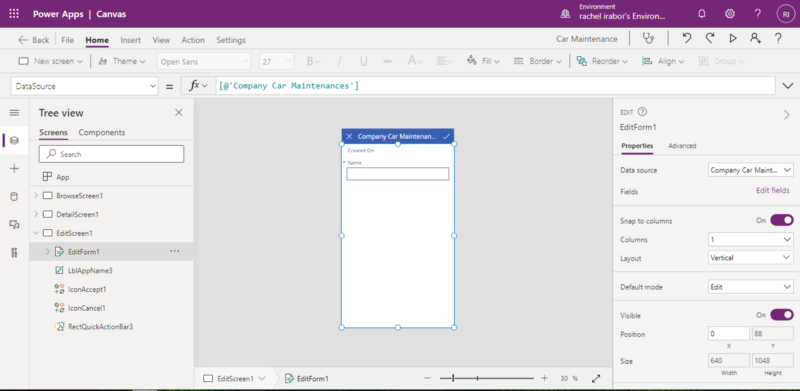The image size is (800, 391).
Task: Expand the DetailScreen1 node
Action: [36, 214]
